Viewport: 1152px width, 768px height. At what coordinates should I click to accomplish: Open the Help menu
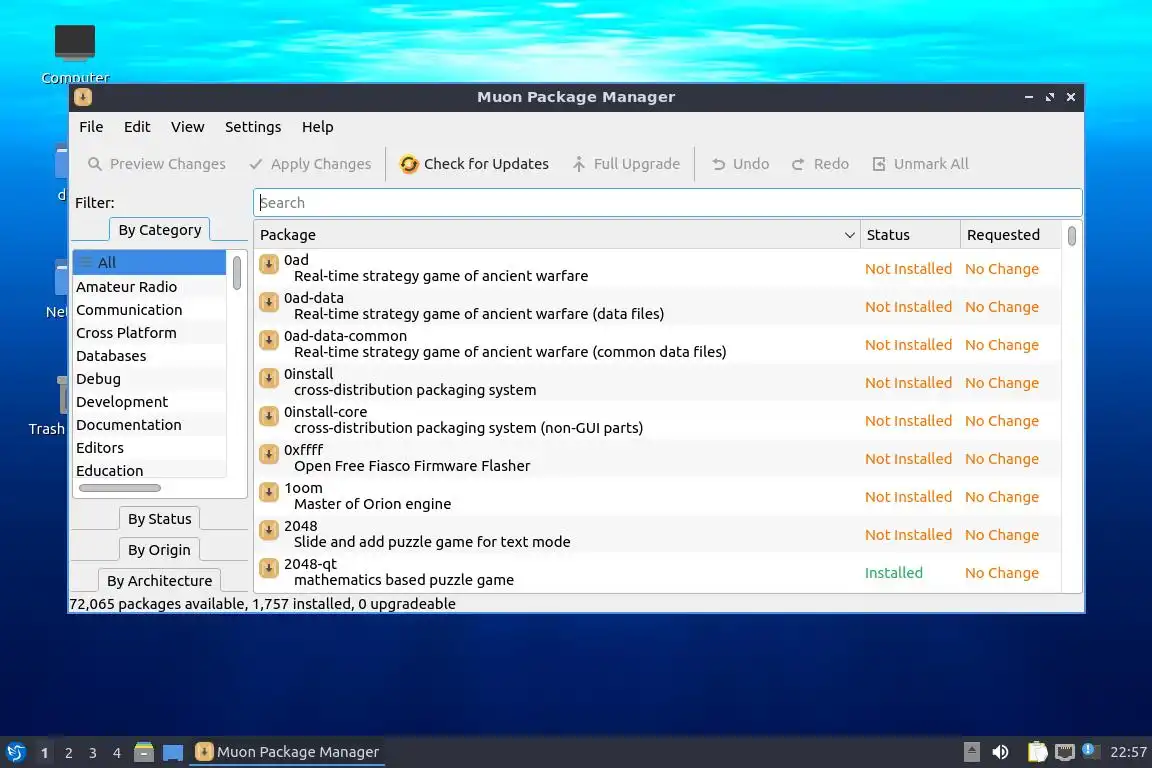[x=317, y=127]
